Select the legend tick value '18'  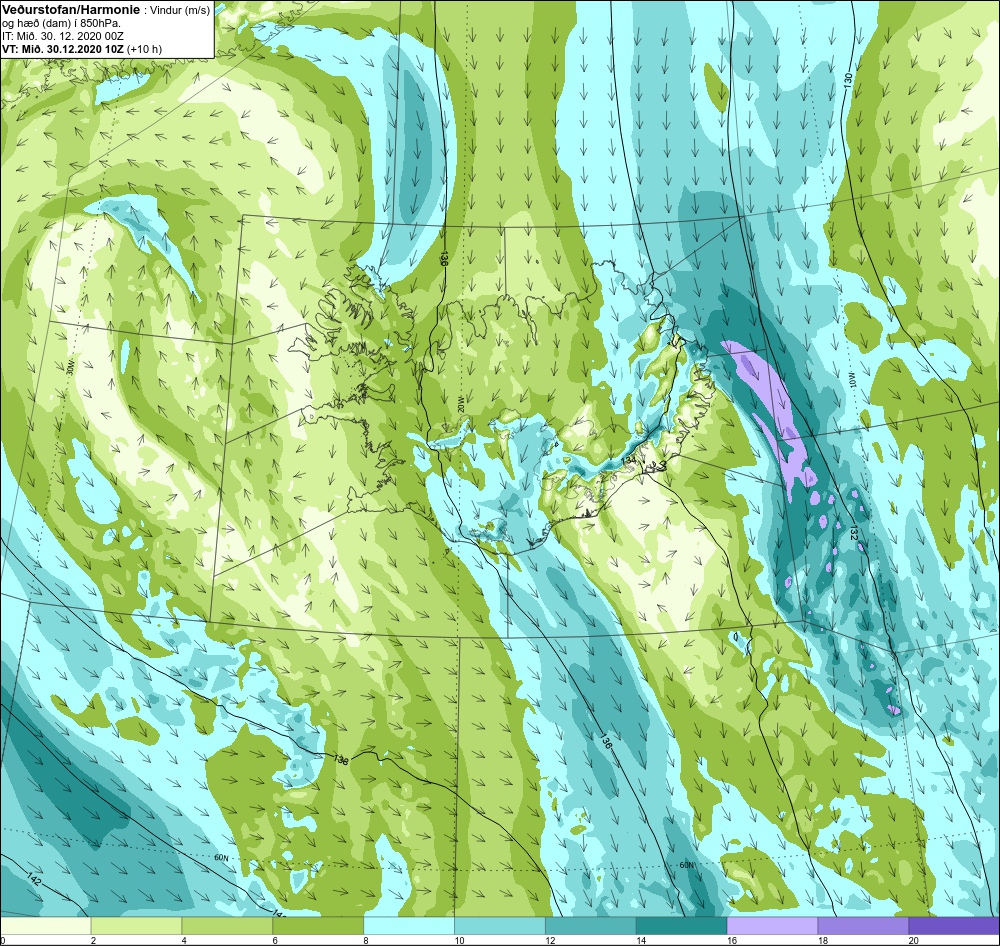coord(822,940)
